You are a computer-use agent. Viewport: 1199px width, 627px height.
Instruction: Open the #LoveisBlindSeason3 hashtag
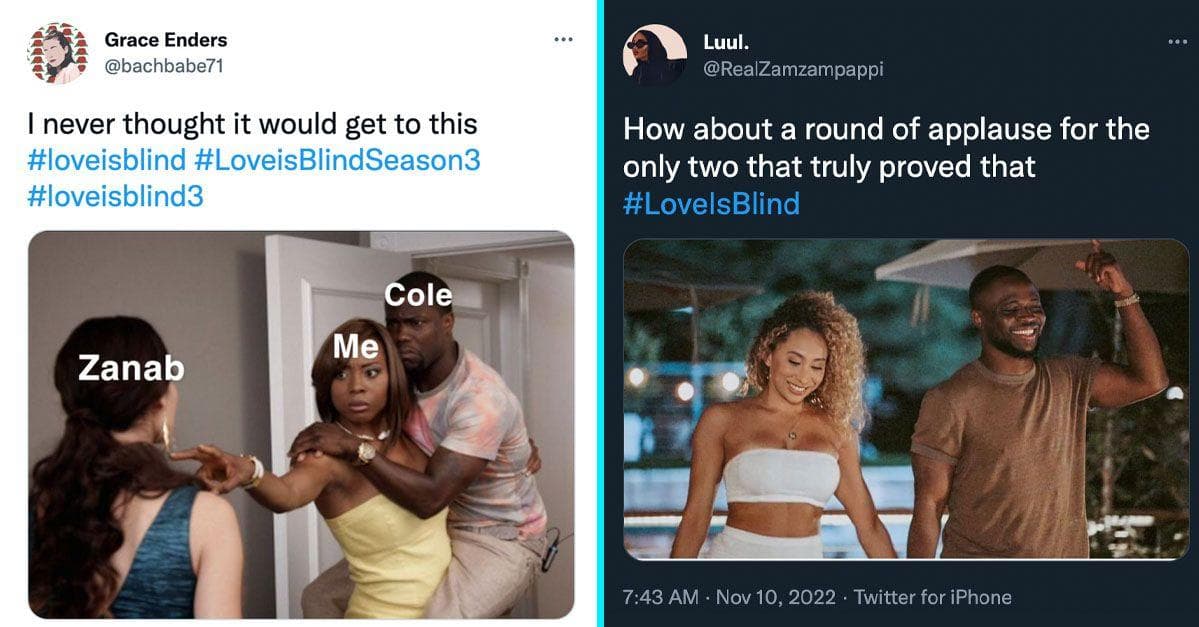click(337, 160)
